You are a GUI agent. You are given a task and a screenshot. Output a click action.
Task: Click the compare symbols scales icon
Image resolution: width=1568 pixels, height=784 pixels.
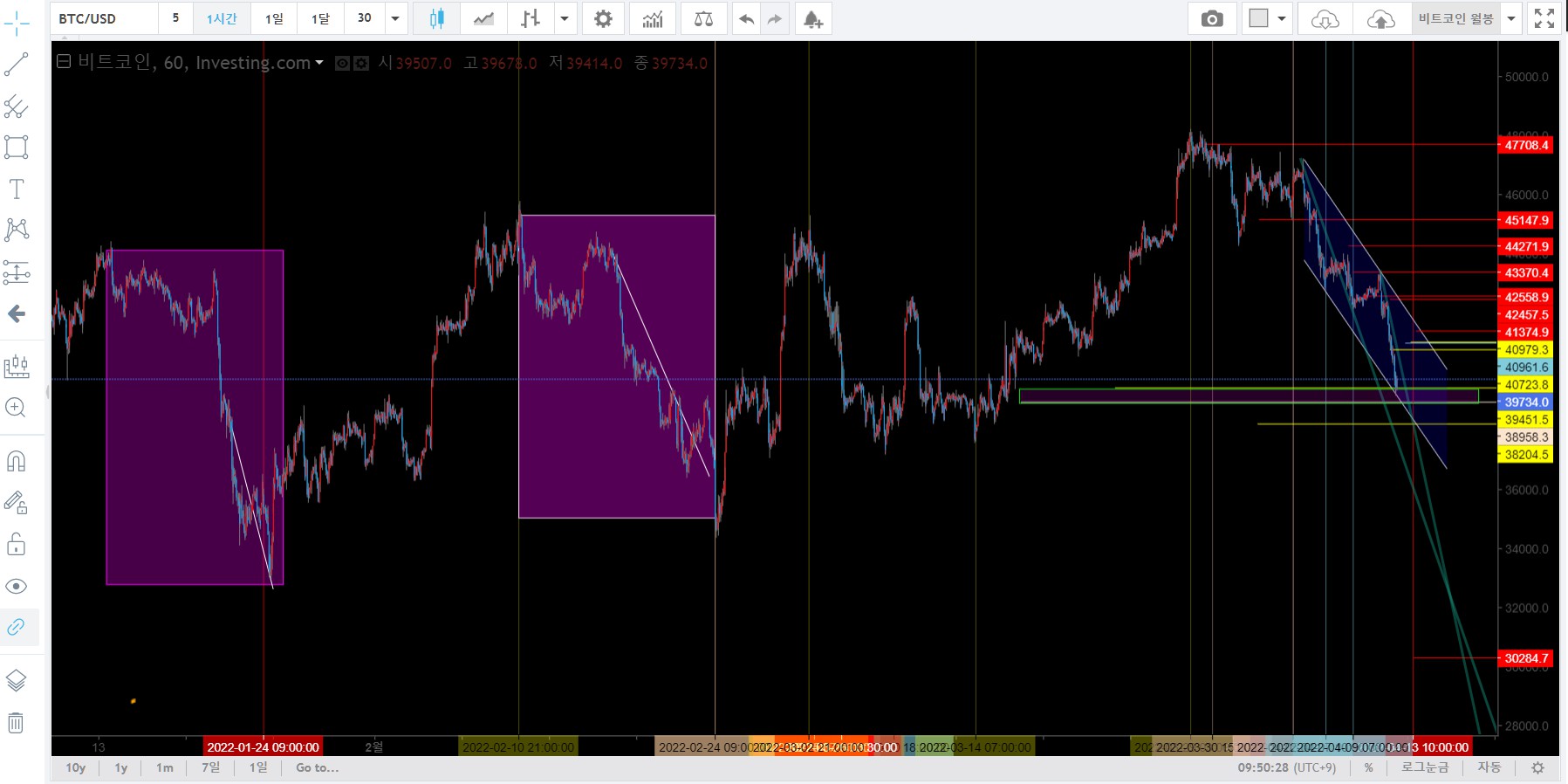click(x=703, y=18)
